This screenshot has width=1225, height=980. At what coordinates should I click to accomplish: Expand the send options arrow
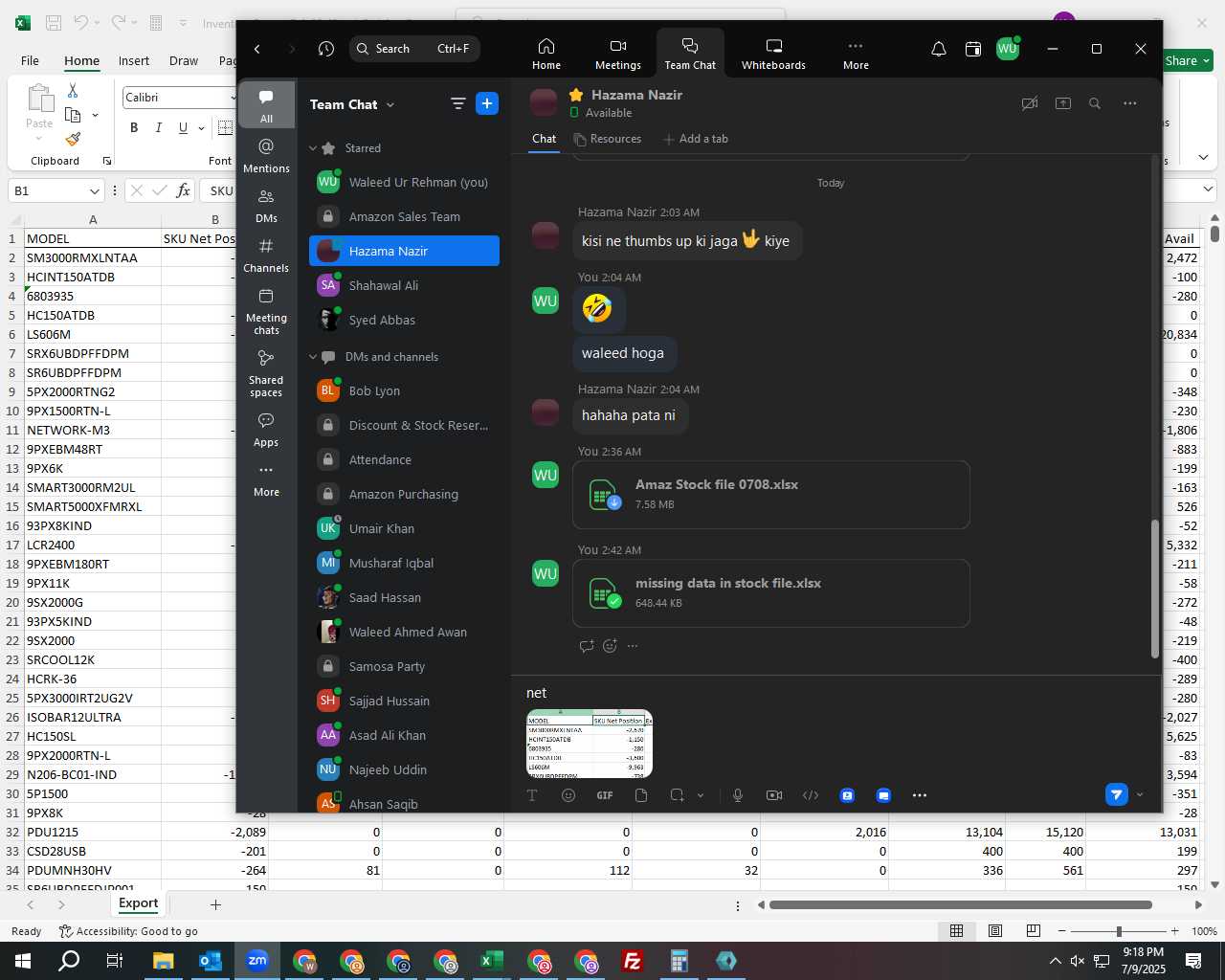[x=1140, y=795]
